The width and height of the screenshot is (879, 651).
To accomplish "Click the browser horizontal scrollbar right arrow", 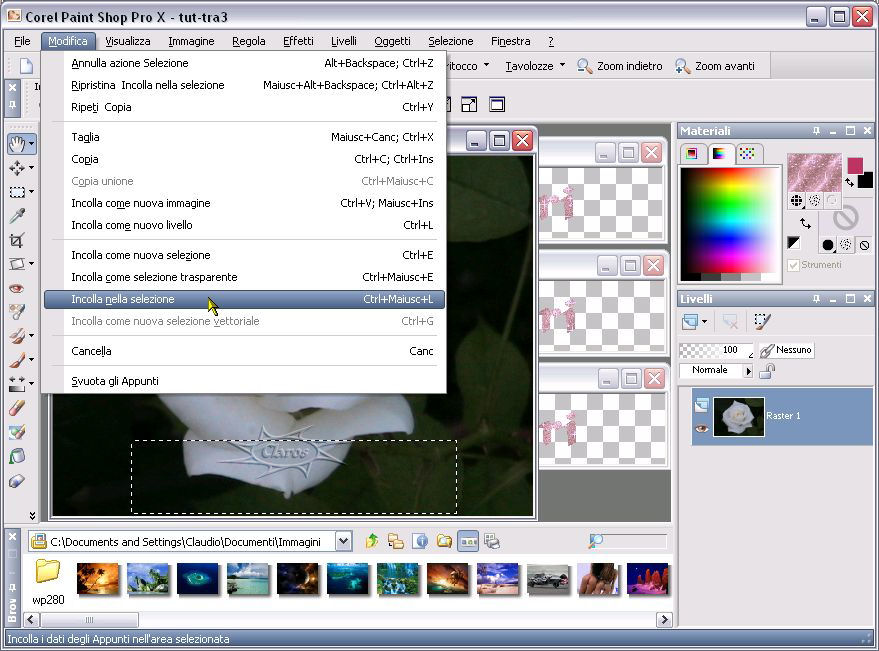I will pyautogui.click(x=664, y=620).
